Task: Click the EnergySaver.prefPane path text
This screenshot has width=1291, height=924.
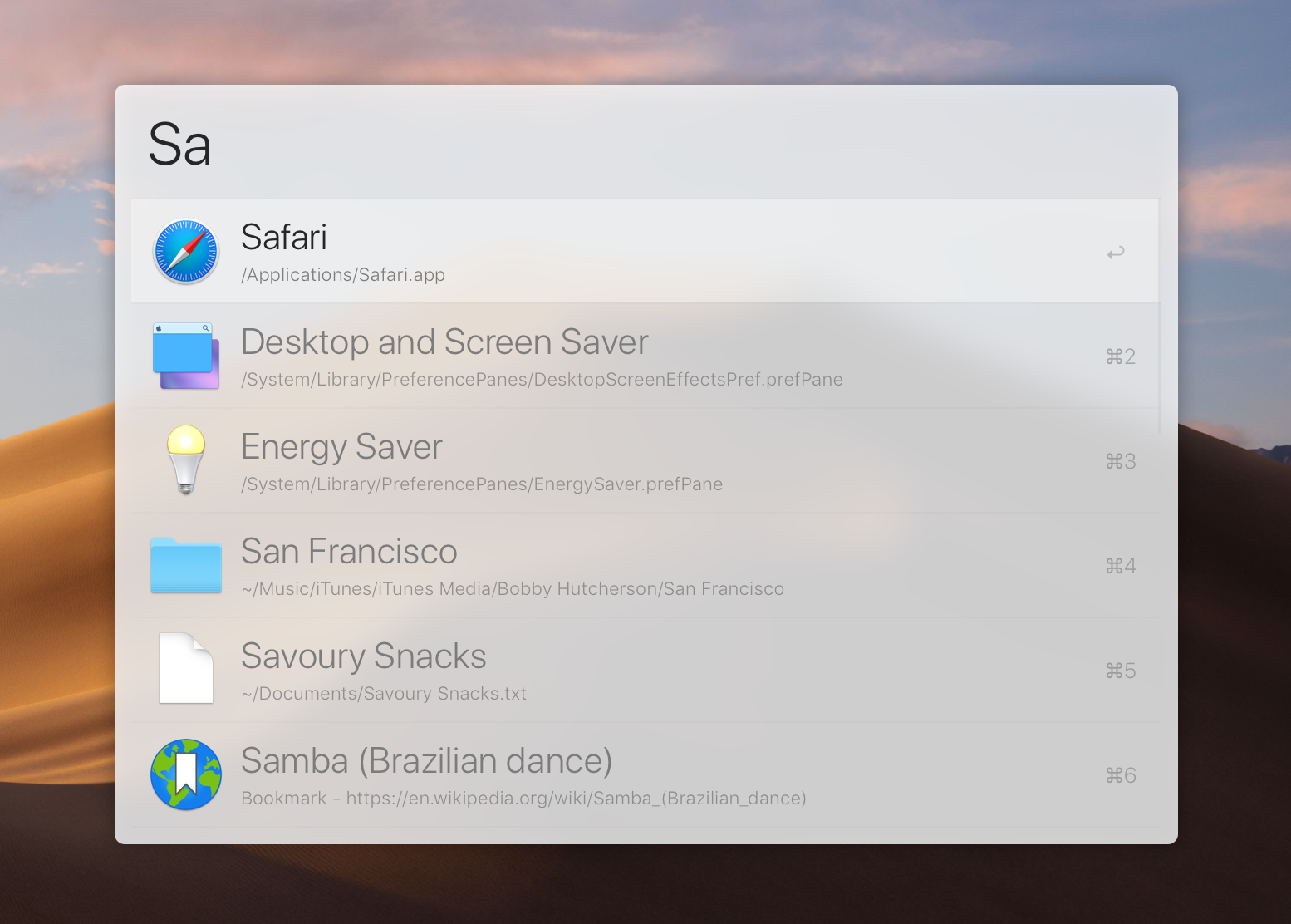Action: pos(482,484)
